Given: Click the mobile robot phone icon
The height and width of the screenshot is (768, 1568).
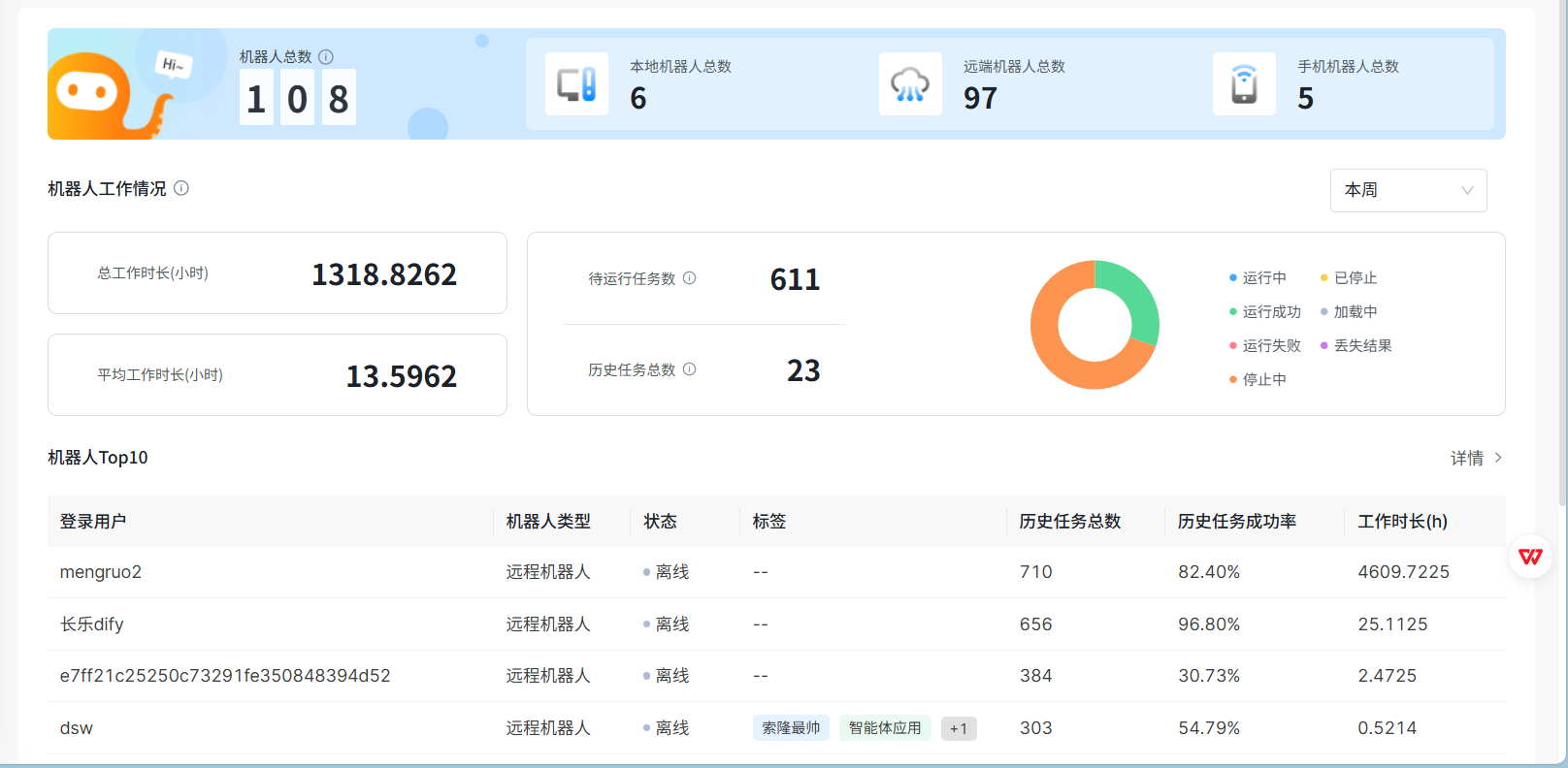Looking at the screenshot, I should coord(1244,84).
